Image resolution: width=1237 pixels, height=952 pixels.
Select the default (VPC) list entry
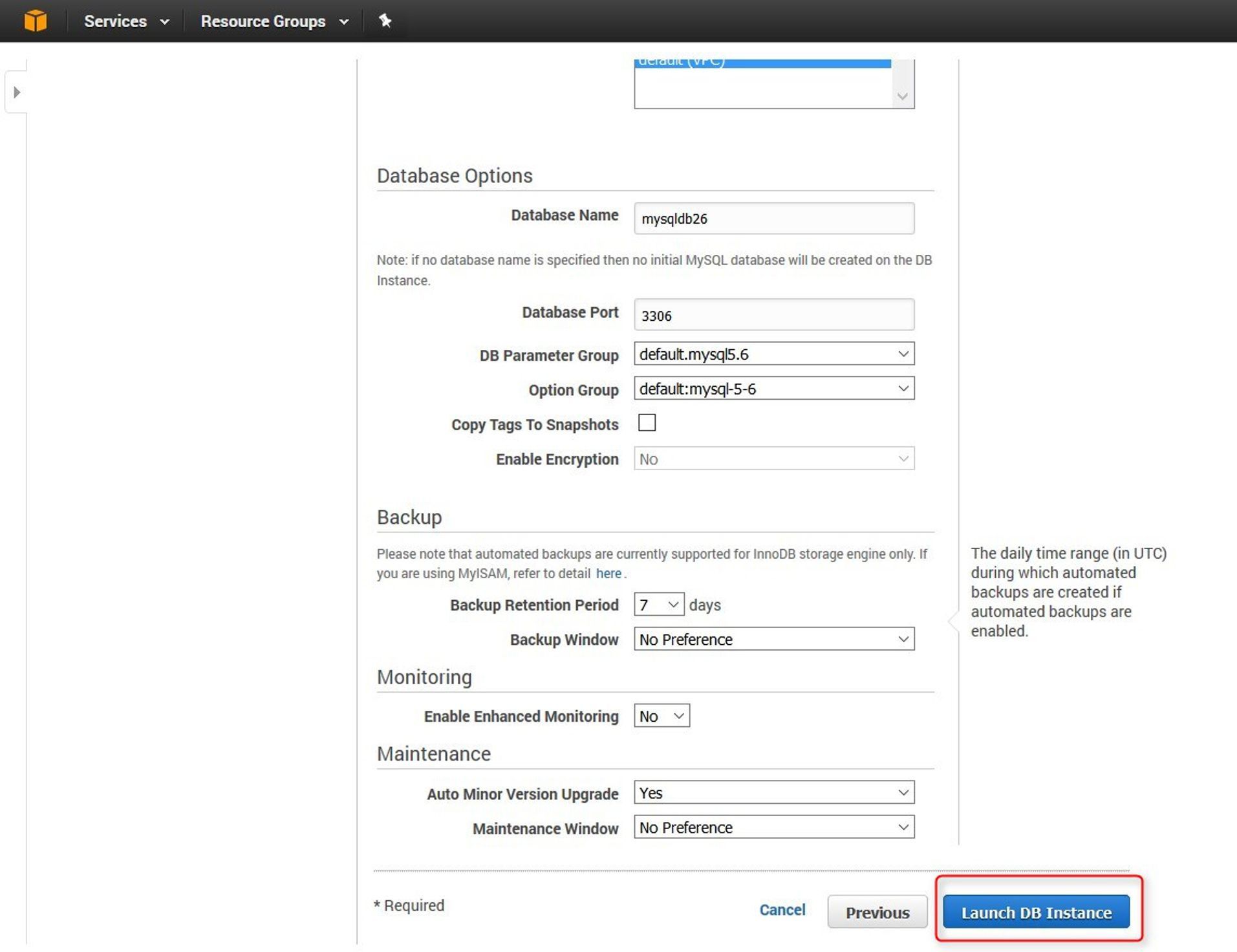click(x=762, y=62)
